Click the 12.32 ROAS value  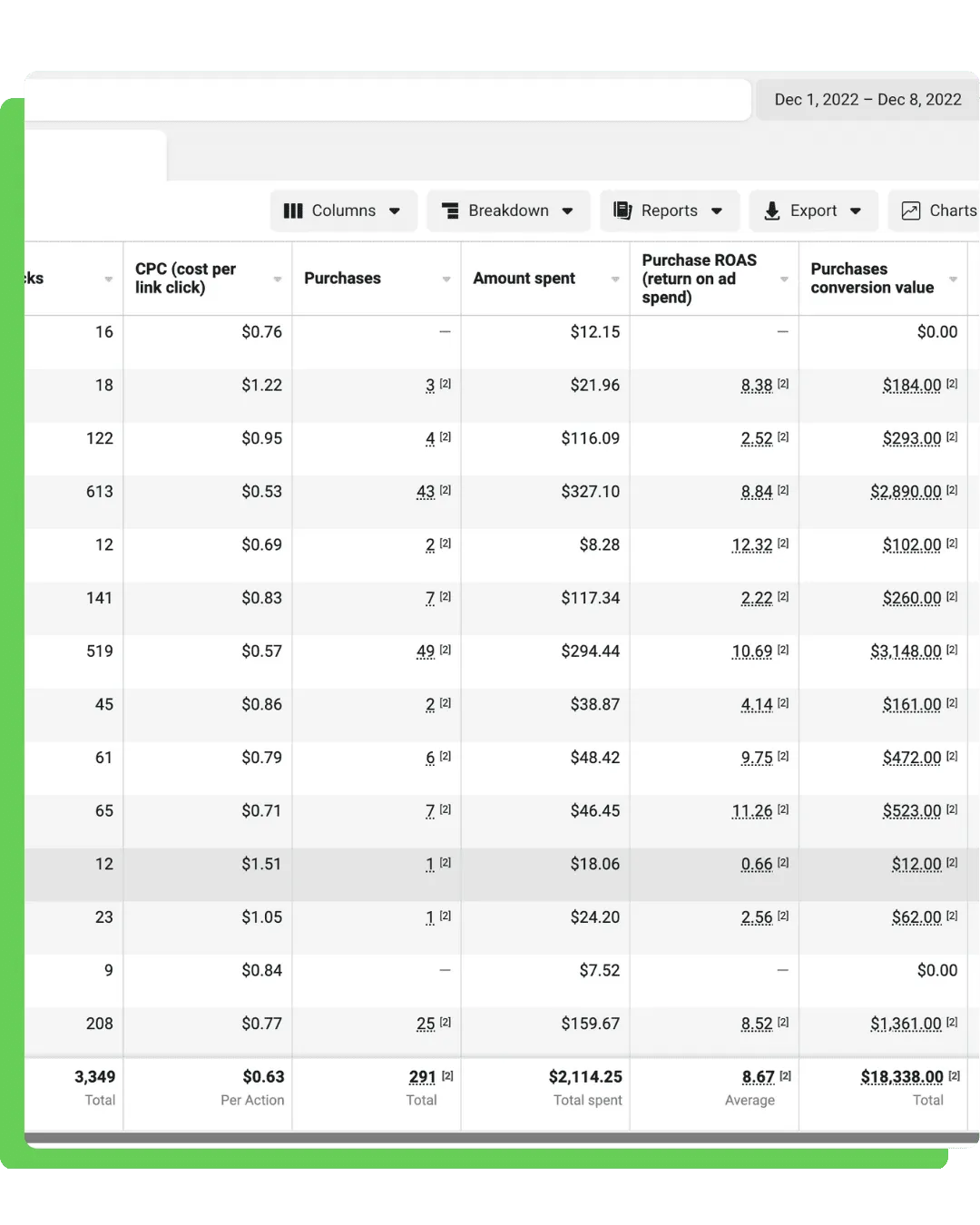coord(752,545)
